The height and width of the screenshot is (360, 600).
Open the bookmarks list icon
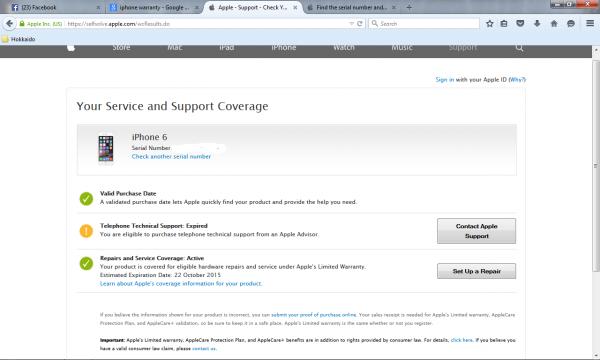point(504,24)
